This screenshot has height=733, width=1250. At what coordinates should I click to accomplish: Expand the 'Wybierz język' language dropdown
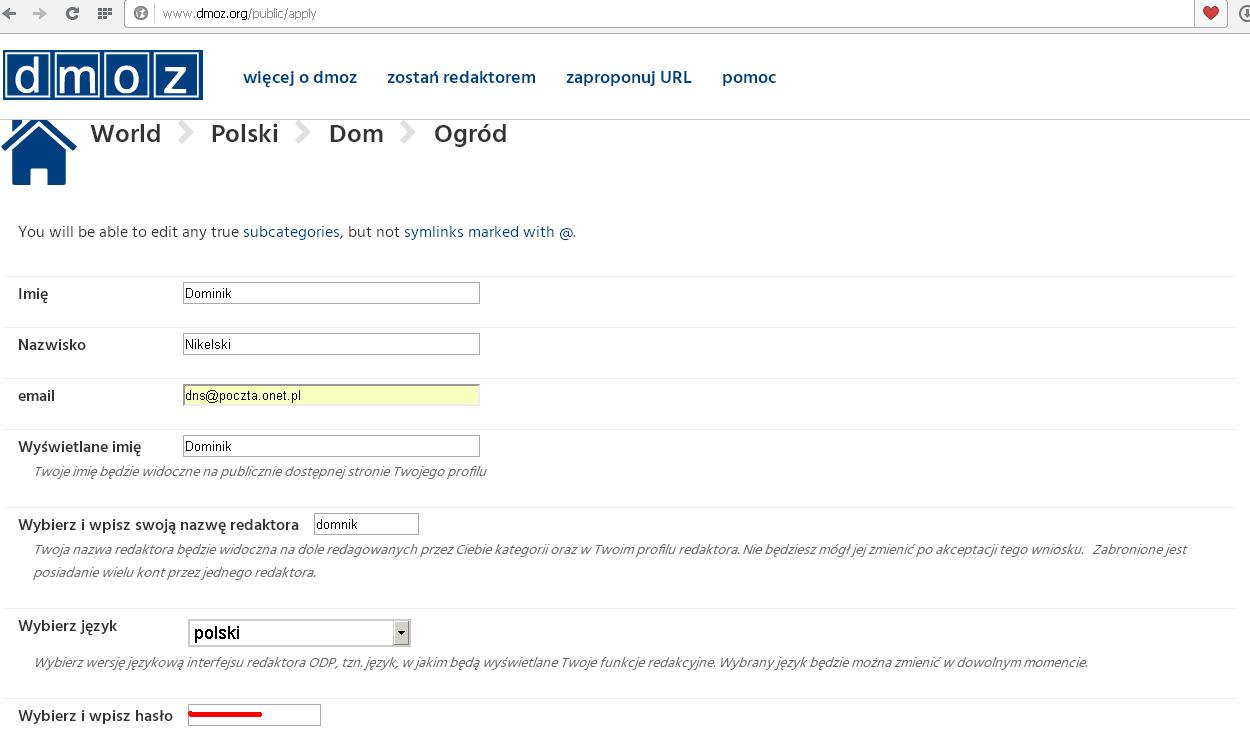(300, 633)
